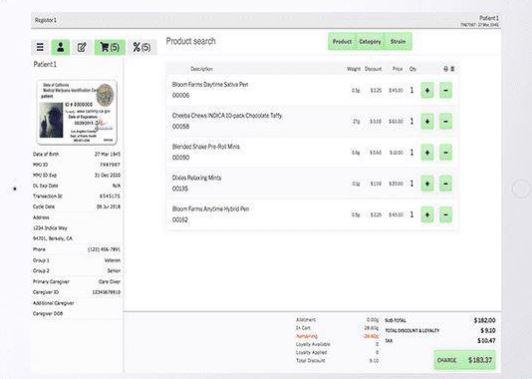Click the Group 2 row

pos(77,271)
